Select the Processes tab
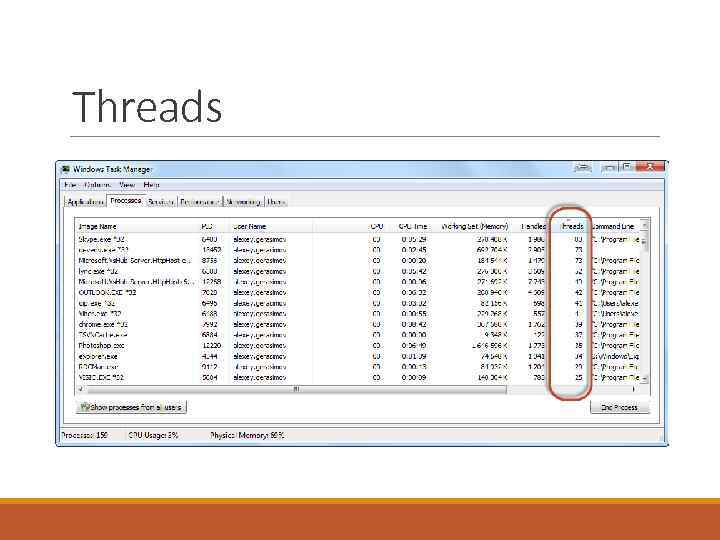This screenshot has height=540, width=720. click(x=126, y=201)
